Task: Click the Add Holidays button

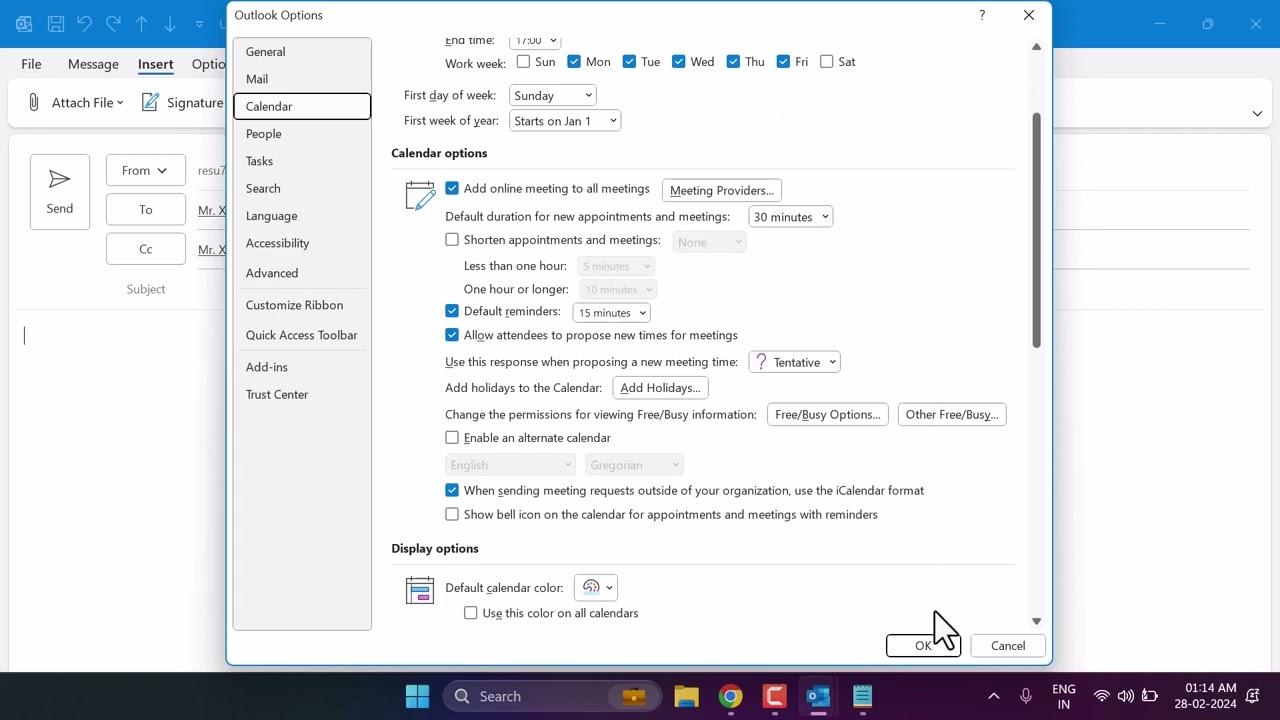Action: [x=660, y=388]
